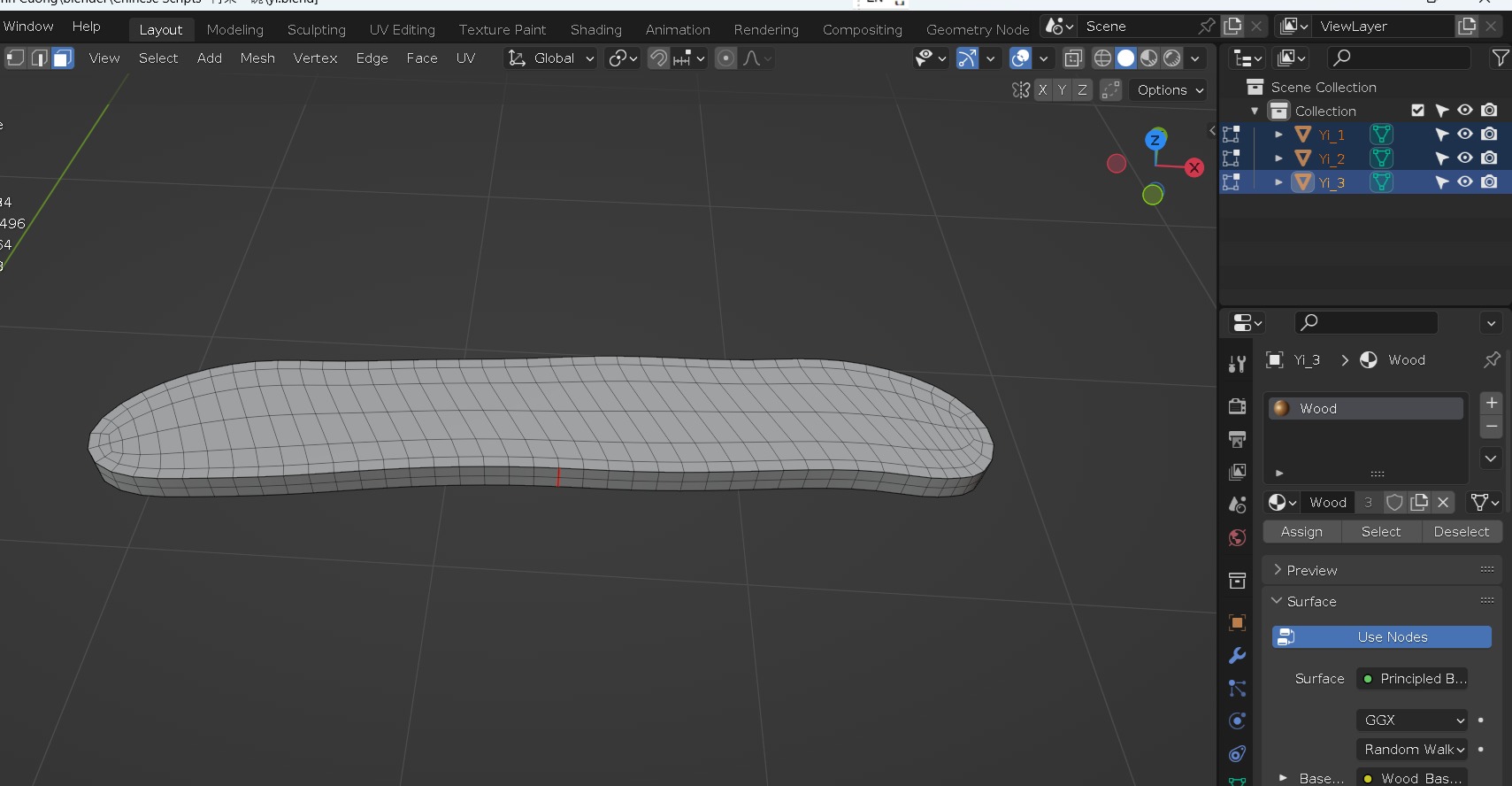Hide Yi_2 in the viewport
Viewport: 1512px width, 786px height.
[1465, 158]
